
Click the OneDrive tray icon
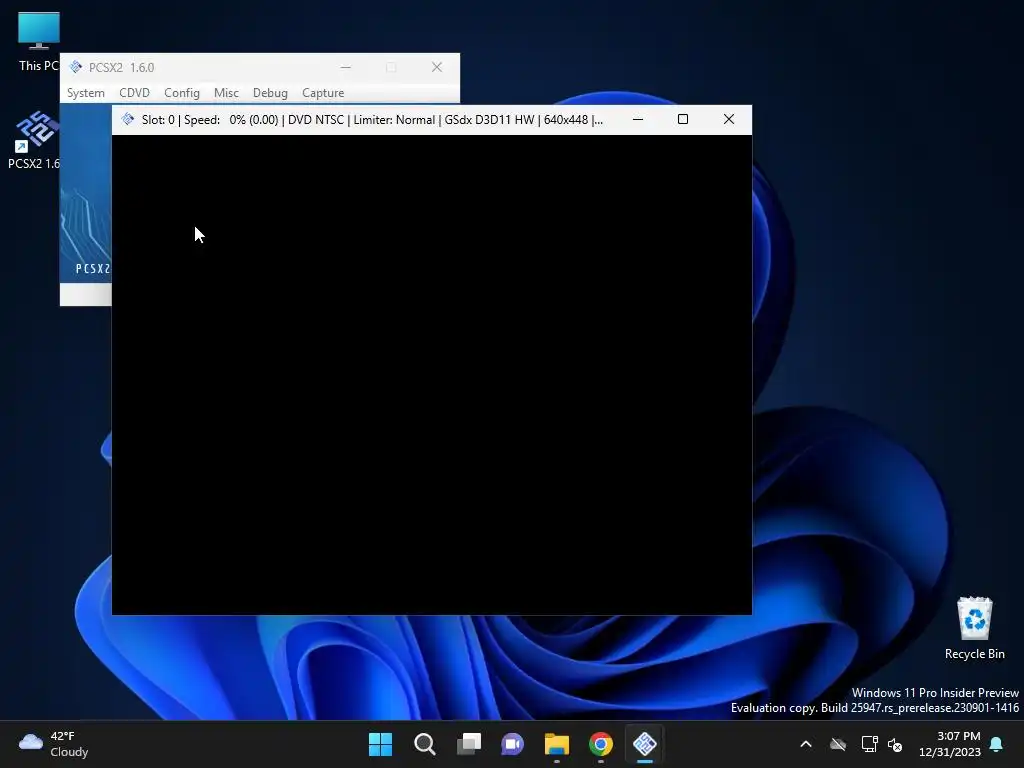coord(838,744)
